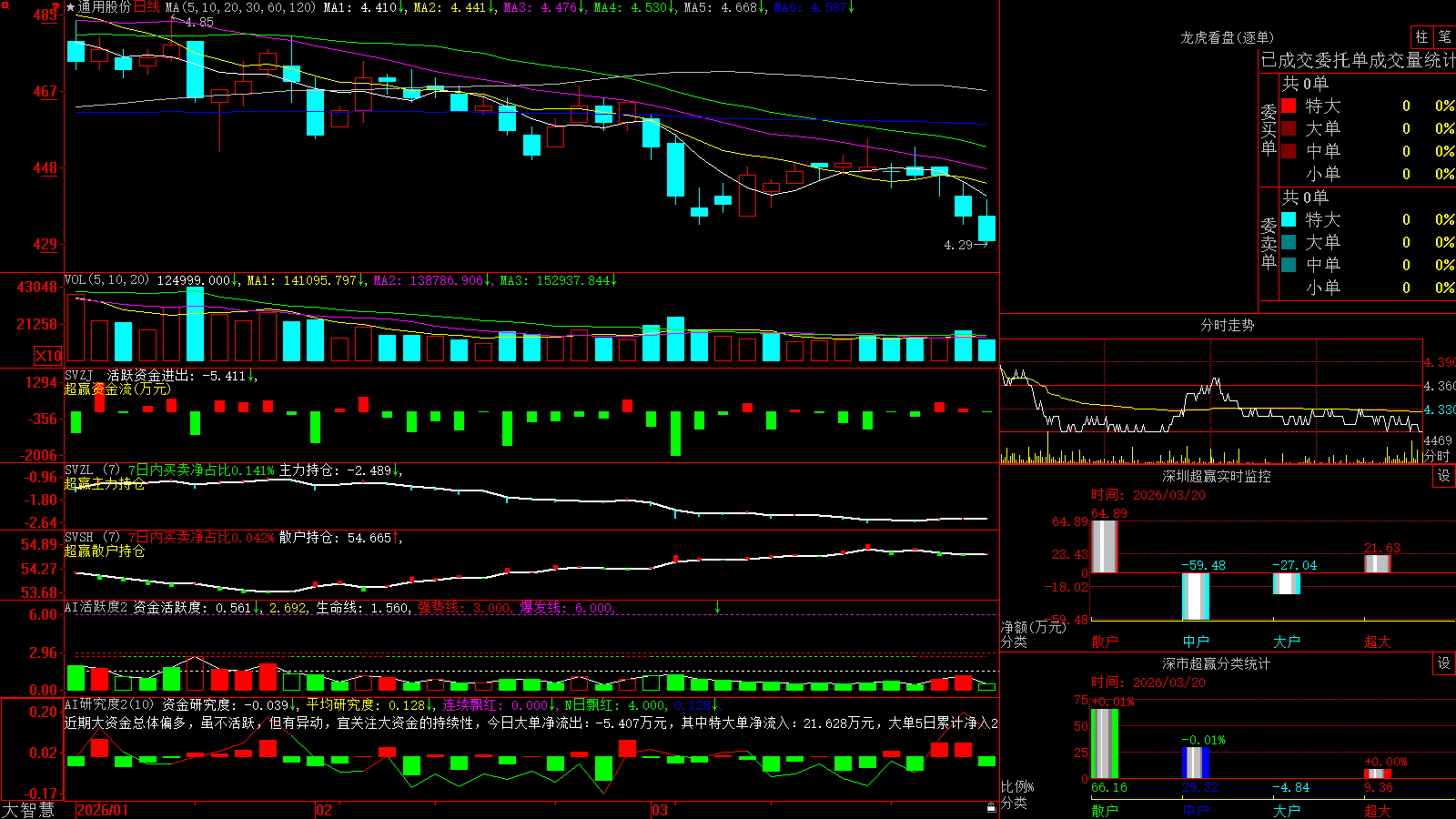Click the 主力持仓: -2.489 value
1456x819 pixels.
336,470
